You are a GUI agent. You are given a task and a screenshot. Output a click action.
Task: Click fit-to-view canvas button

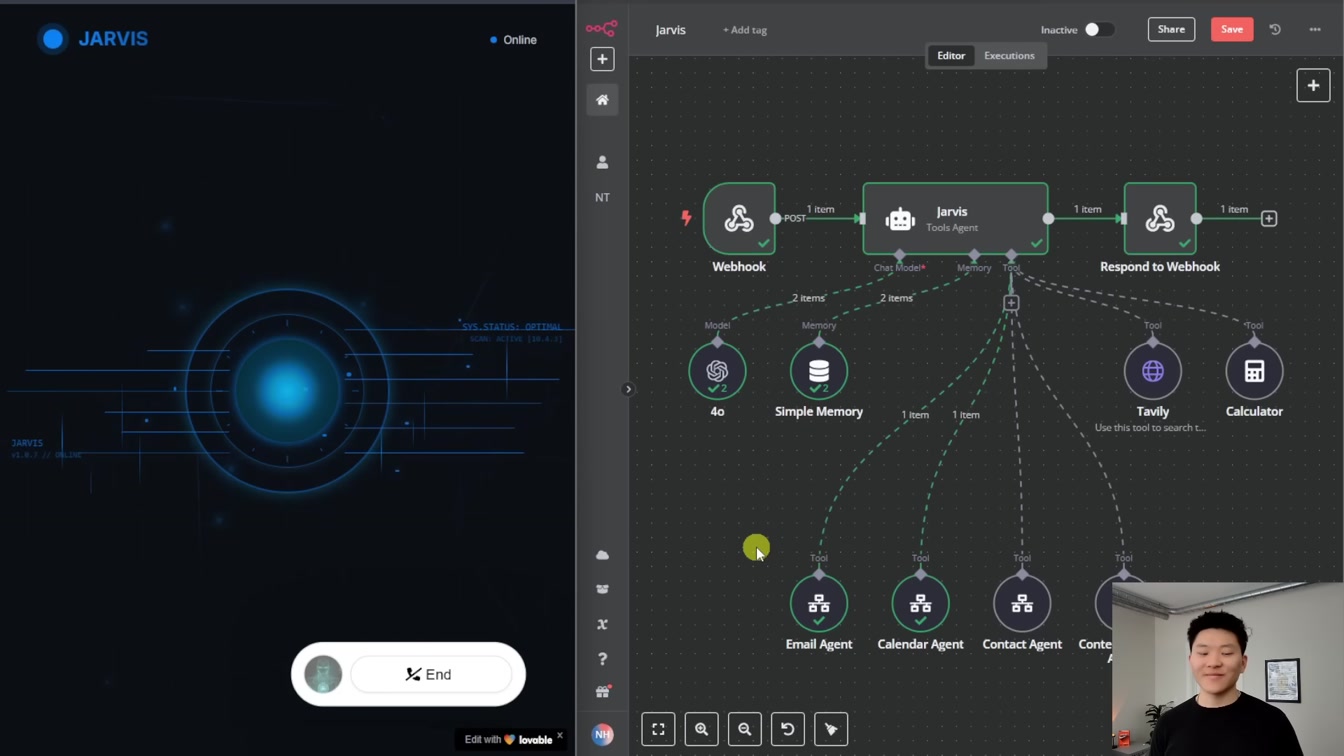click(x=658, y=729)
